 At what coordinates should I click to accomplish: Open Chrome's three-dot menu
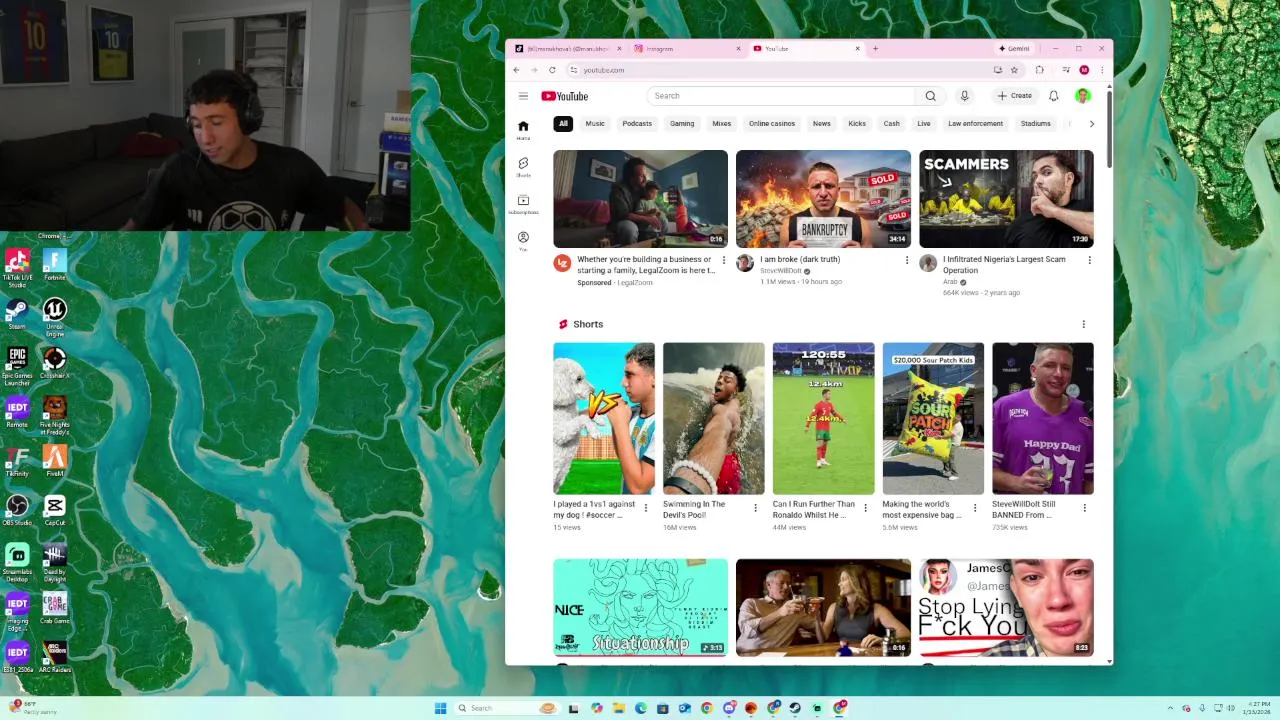coord(1101,70)
